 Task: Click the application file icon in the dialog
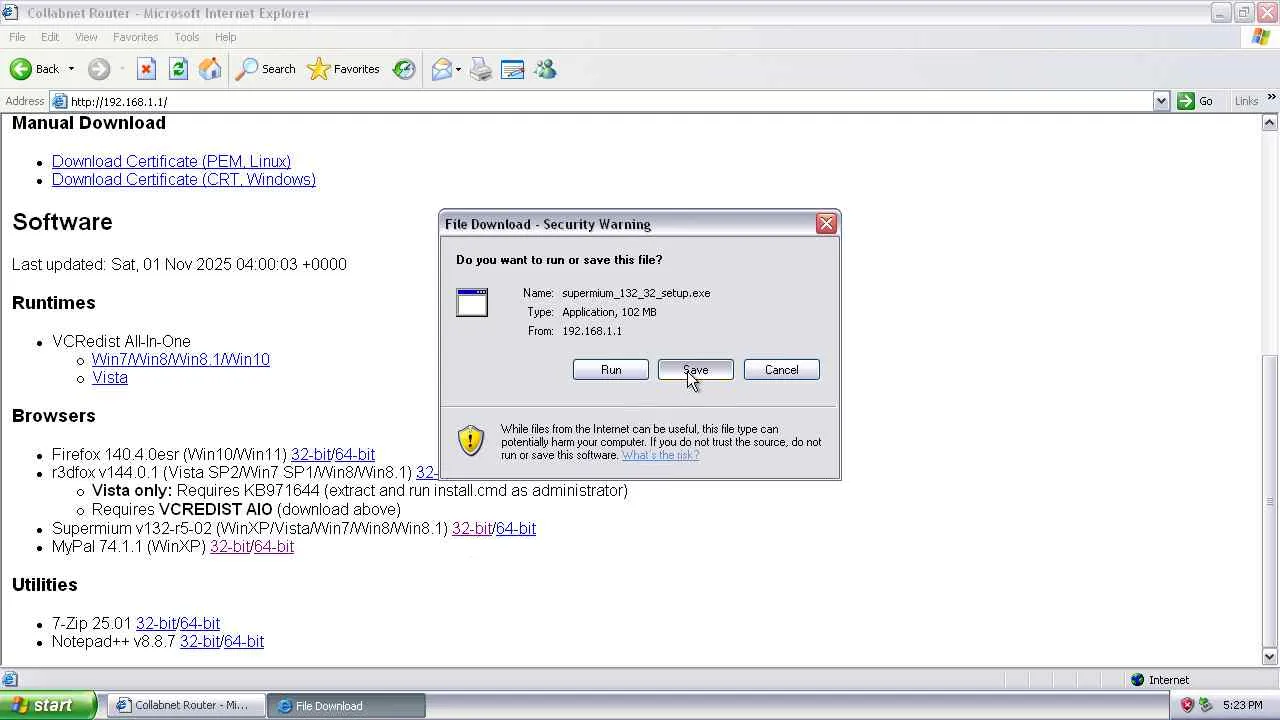click(x=472, y=302)
